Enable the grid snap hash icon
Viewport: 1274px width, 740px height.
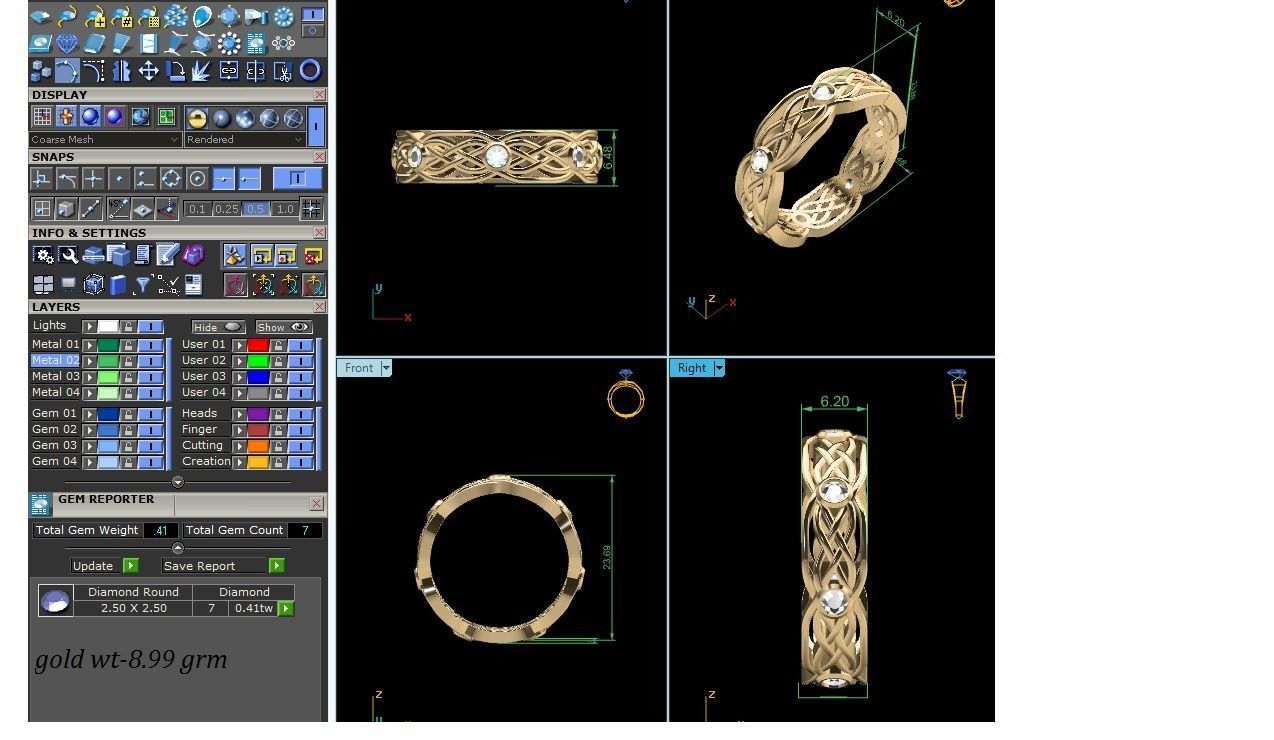click(x=311, y=209)
